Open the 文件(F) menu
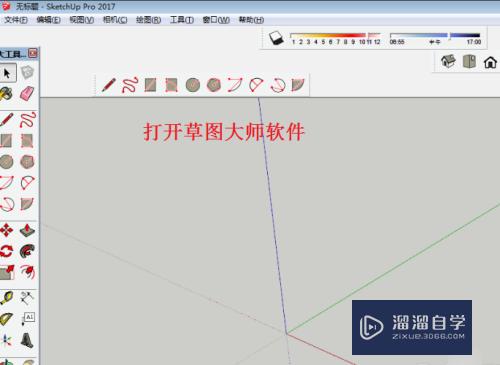The image size is (500, 365). pos(16,20)
